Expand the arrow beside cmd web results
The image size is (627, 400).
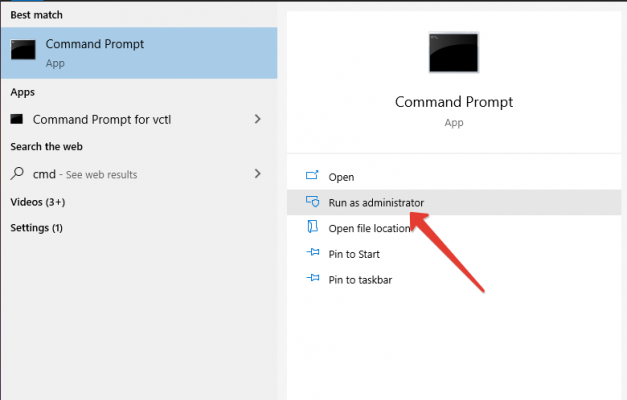click(x=258, y=174)
